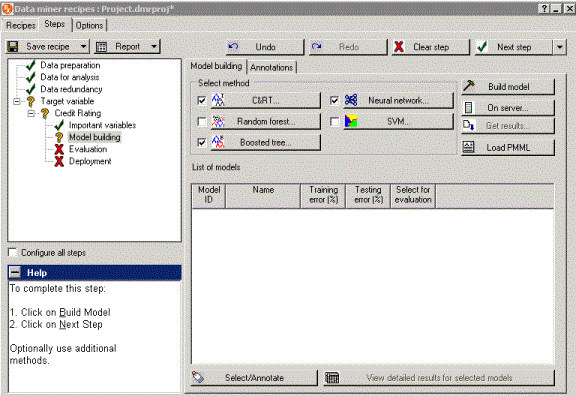
Task: Select the Steps tab
Action: [x=55, y=24]
